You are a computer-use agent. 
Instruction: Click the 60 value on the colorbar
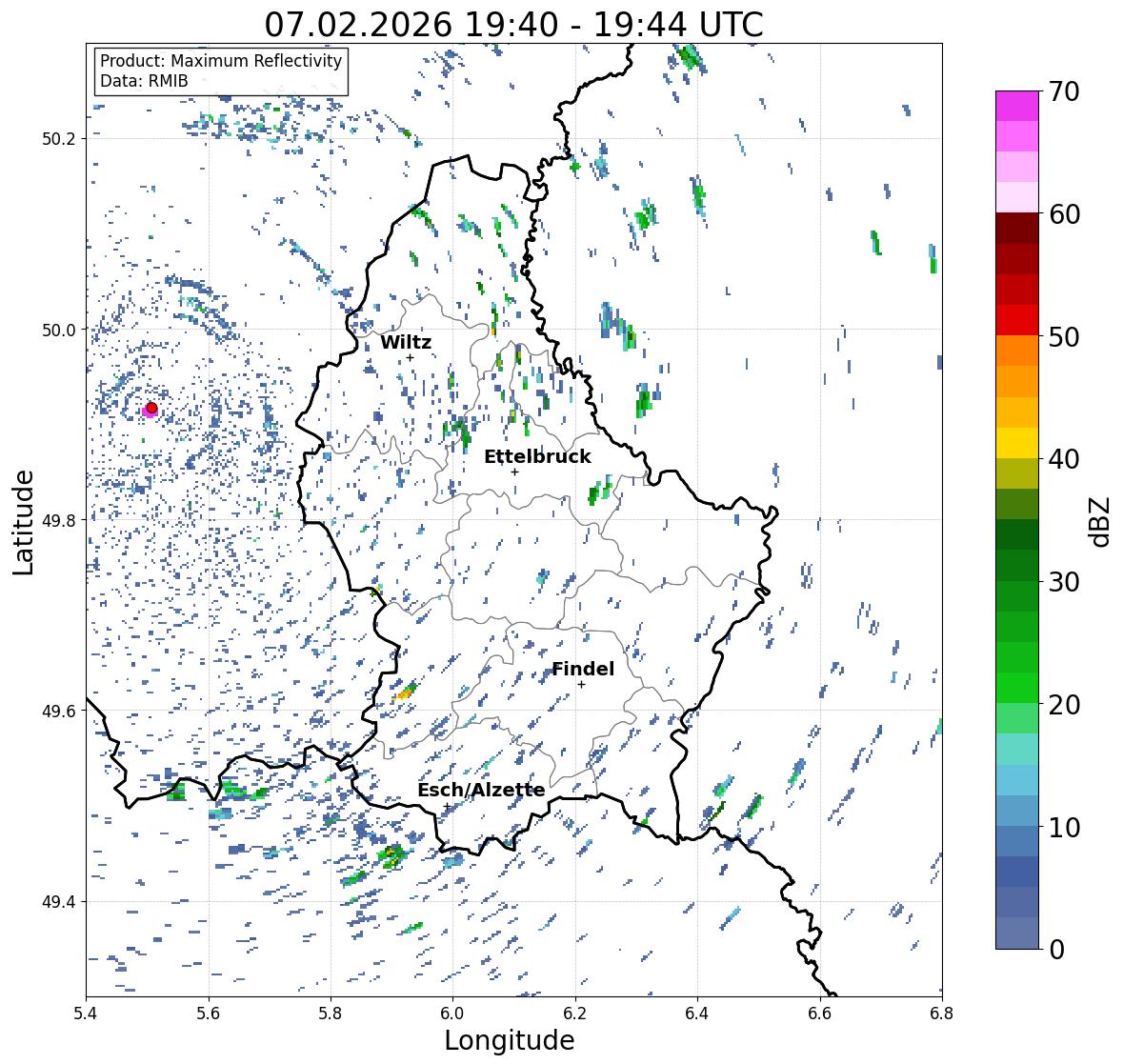[x=1064, y=214]
